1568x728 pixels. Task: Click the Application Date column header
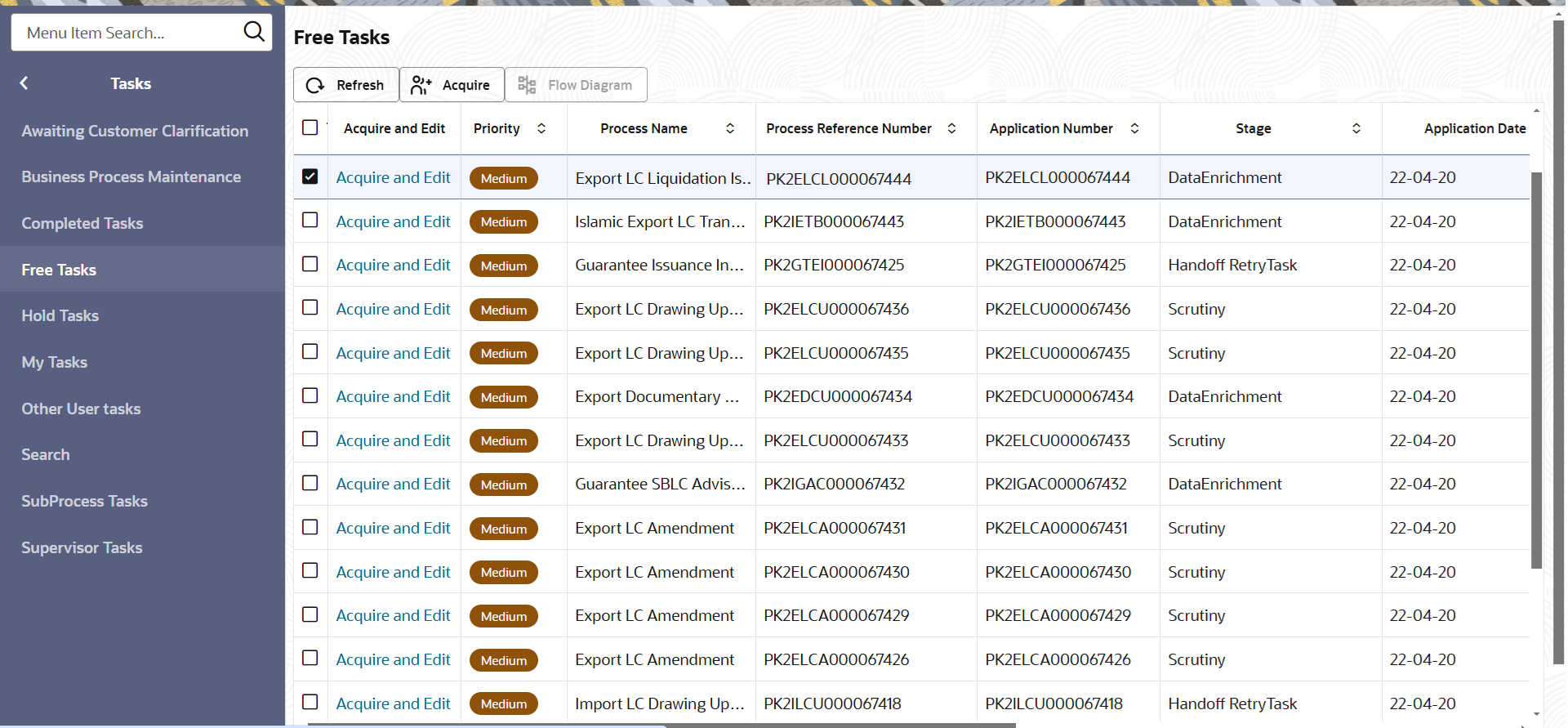pyautogui.click(x=1475, y=128)
